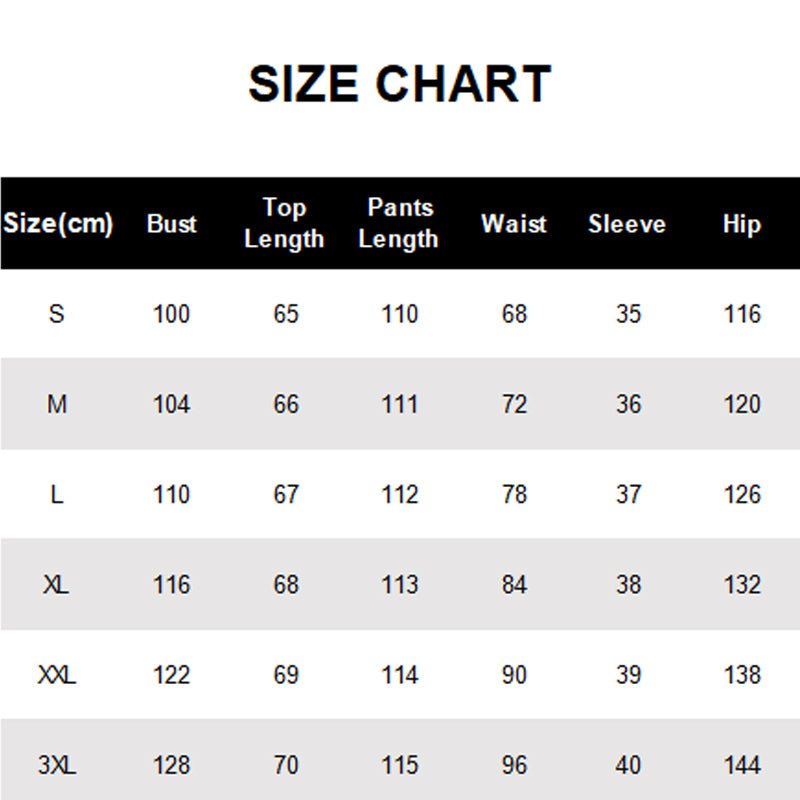The image size is (800, 800).
Task: Select waist value 78 in L row
Action: click(x=514, y=494)
